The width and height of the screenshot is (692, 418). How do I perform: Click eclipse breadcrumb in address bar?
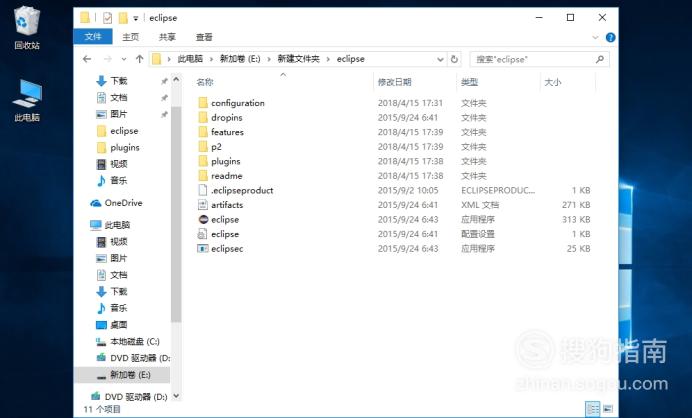point(350,59)
